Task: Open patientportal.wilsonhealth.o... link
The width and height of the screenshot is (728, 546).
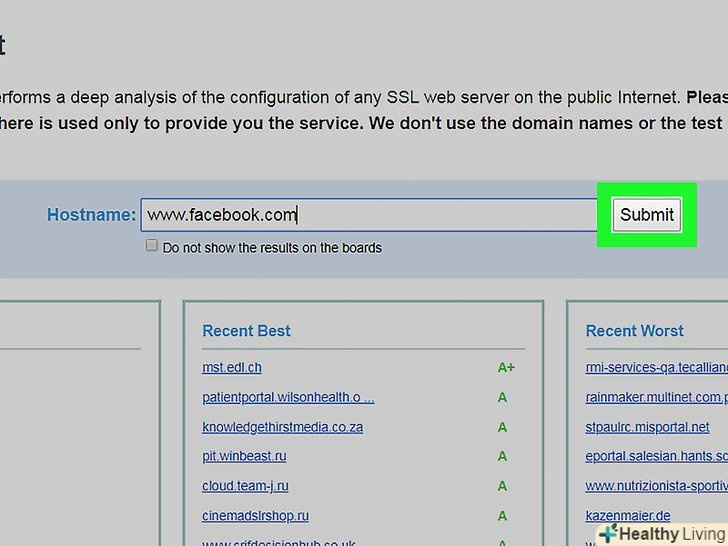Action: pos(288,397)
